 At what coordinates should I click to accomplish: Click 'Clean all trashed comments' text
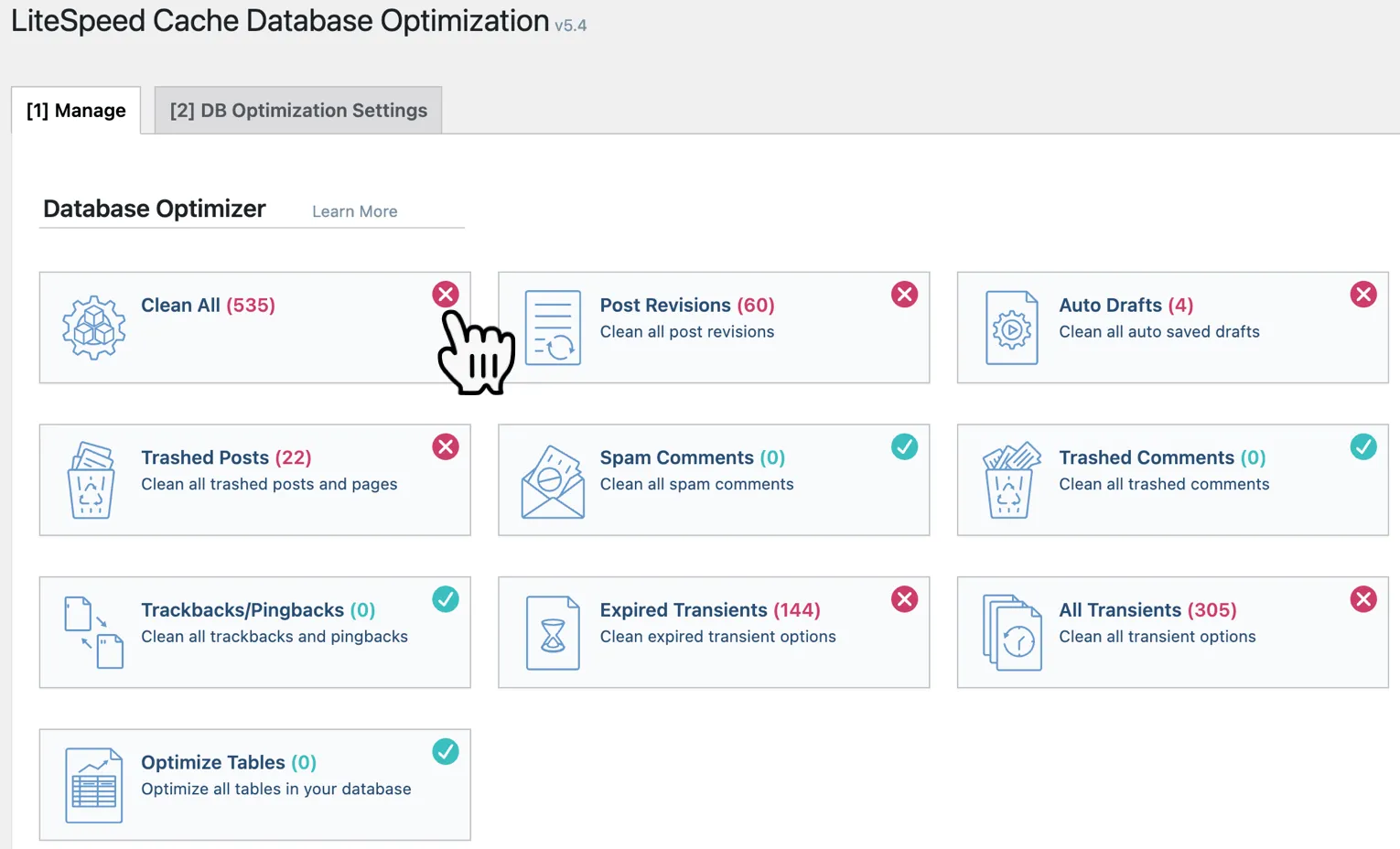click(1164, 484)
